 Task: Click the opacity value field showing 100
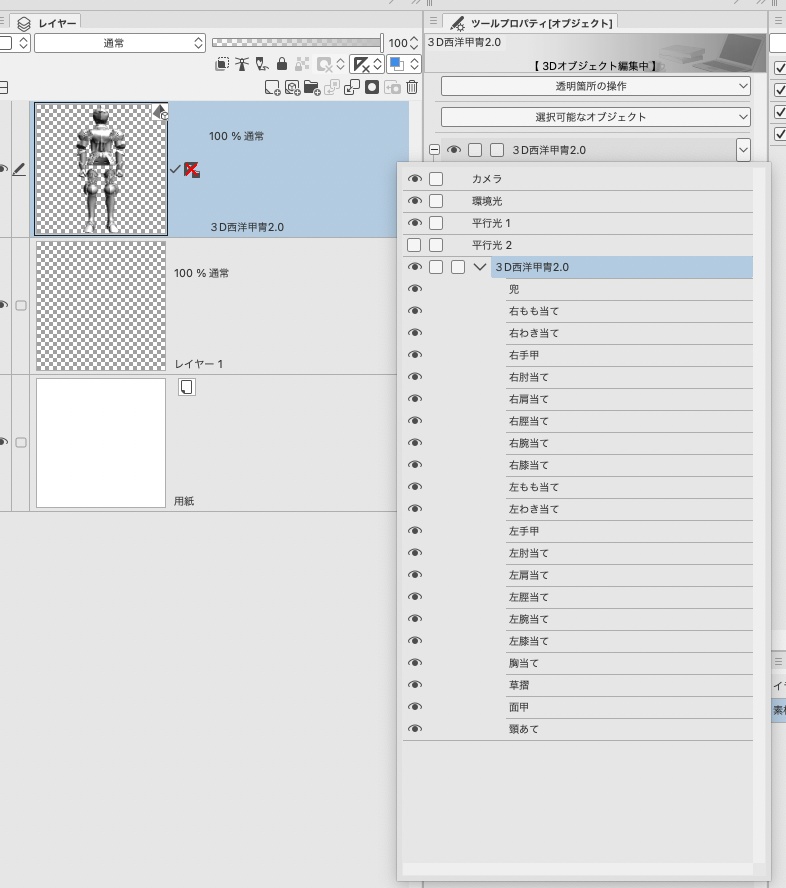(398, 43)
